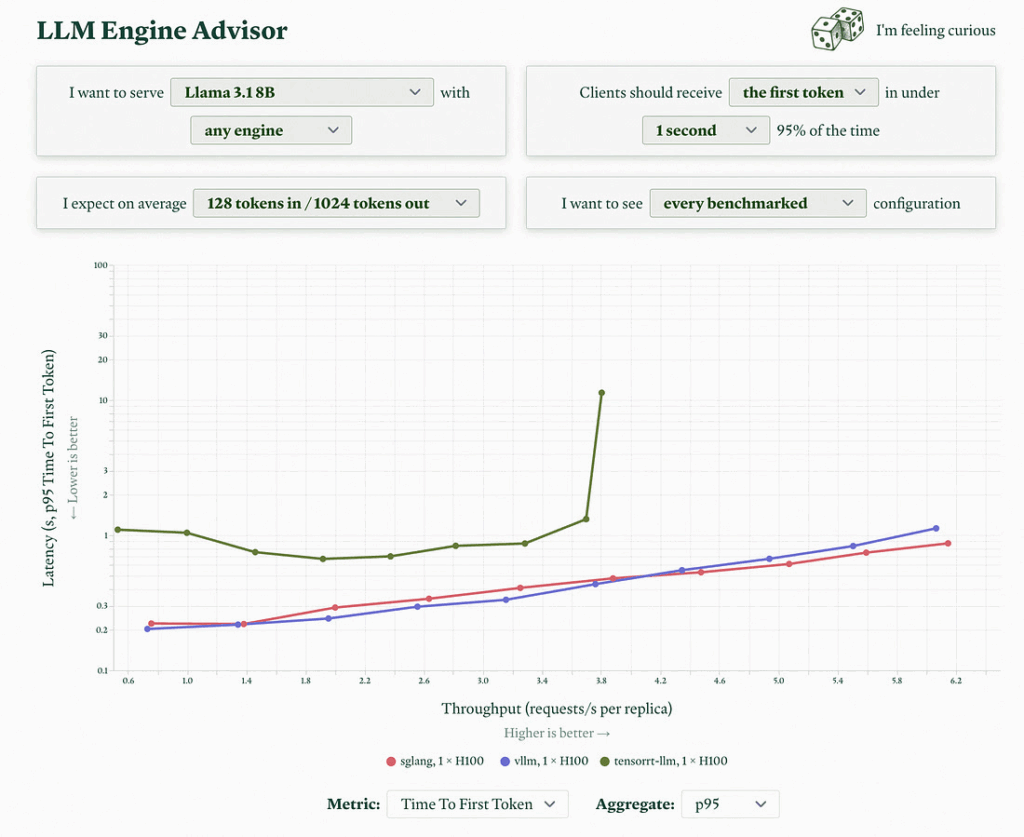Click the LLM Engine Advisor title
This screenshot has width=1024, height=837.
(162, 31)
